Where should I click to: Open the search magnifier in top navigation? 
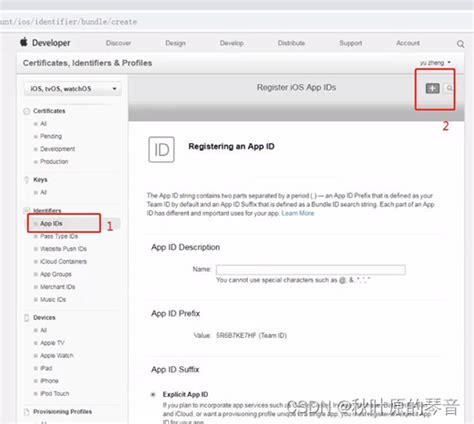[460, 44]
